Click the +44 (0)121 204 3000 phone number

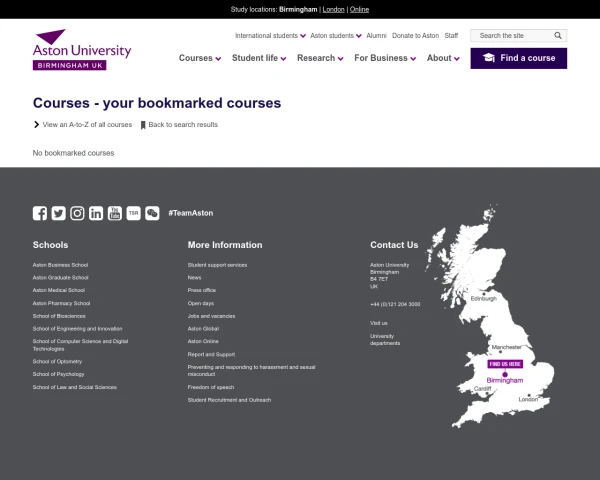pyautogui.click(x=395, y=304)
